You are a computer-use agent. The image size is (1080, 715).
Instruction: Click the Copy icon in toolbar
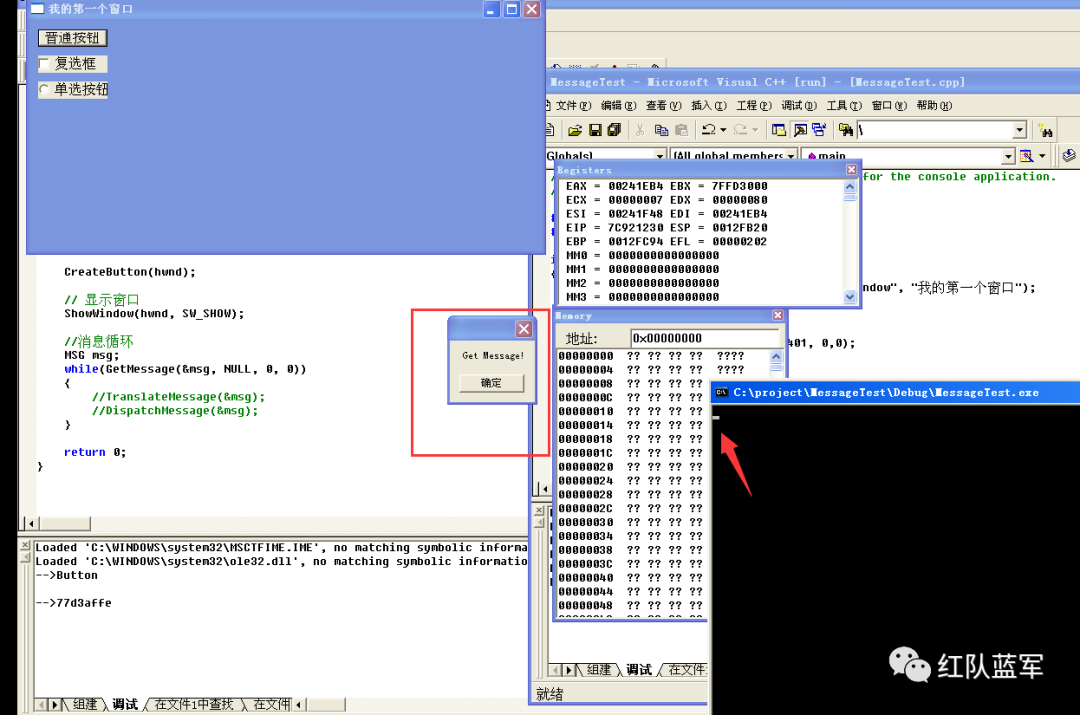point(661,130)
